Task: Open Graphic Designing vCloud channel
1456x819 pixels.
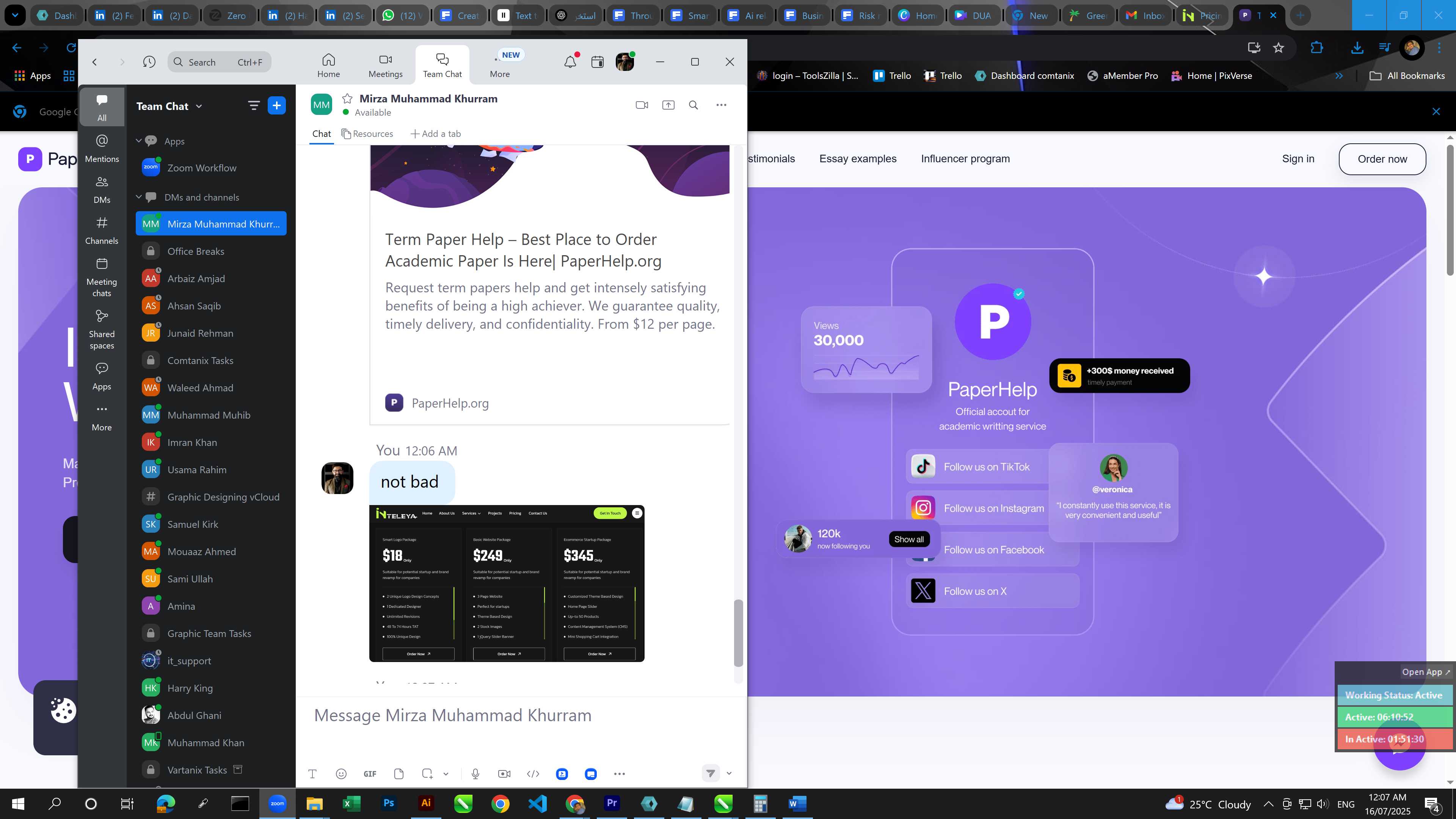Action: click(x=212, y=497)
